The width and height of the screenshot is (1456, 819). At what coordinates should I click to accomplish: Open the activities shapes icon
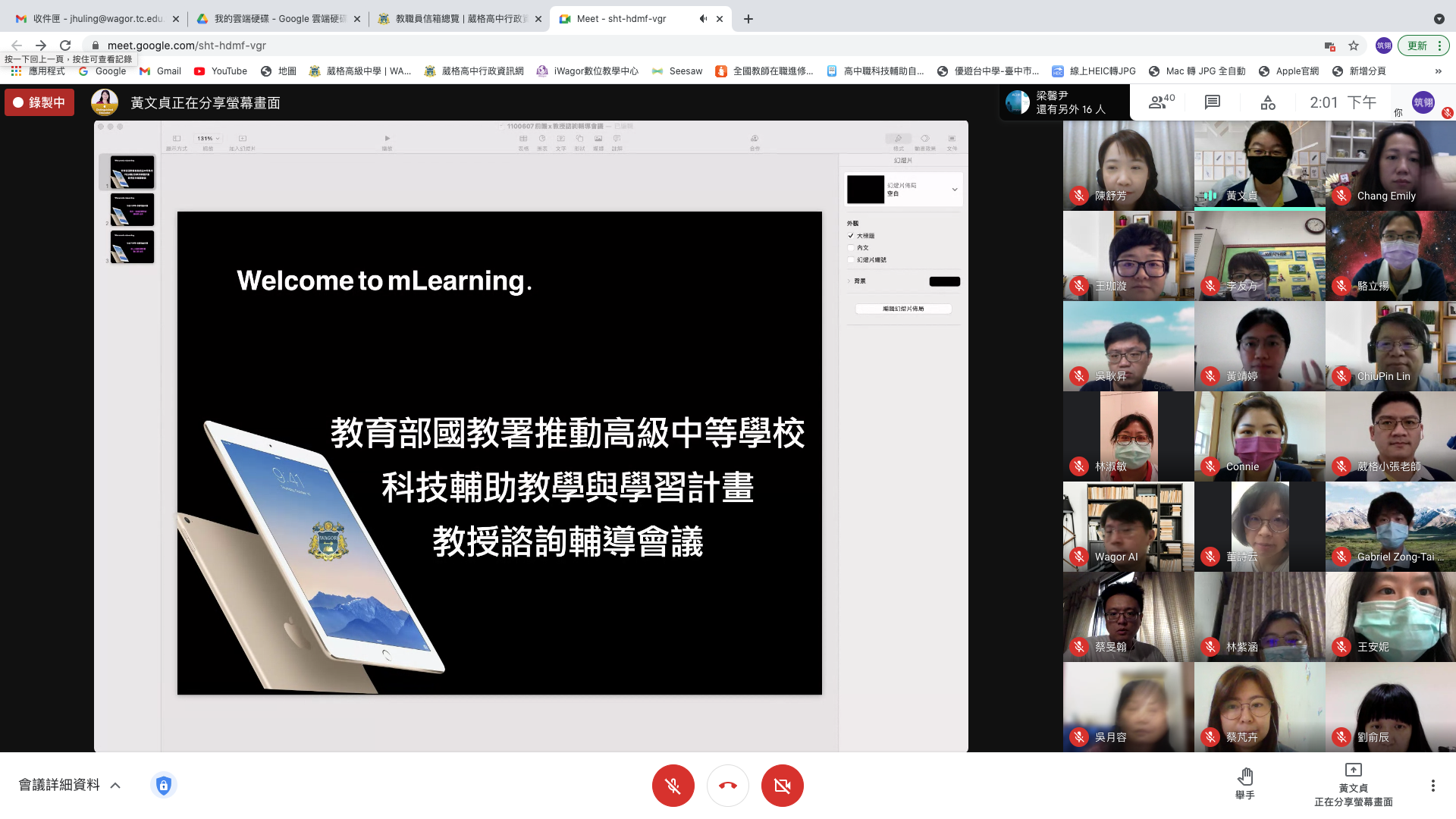click(x=1268, y=102)
